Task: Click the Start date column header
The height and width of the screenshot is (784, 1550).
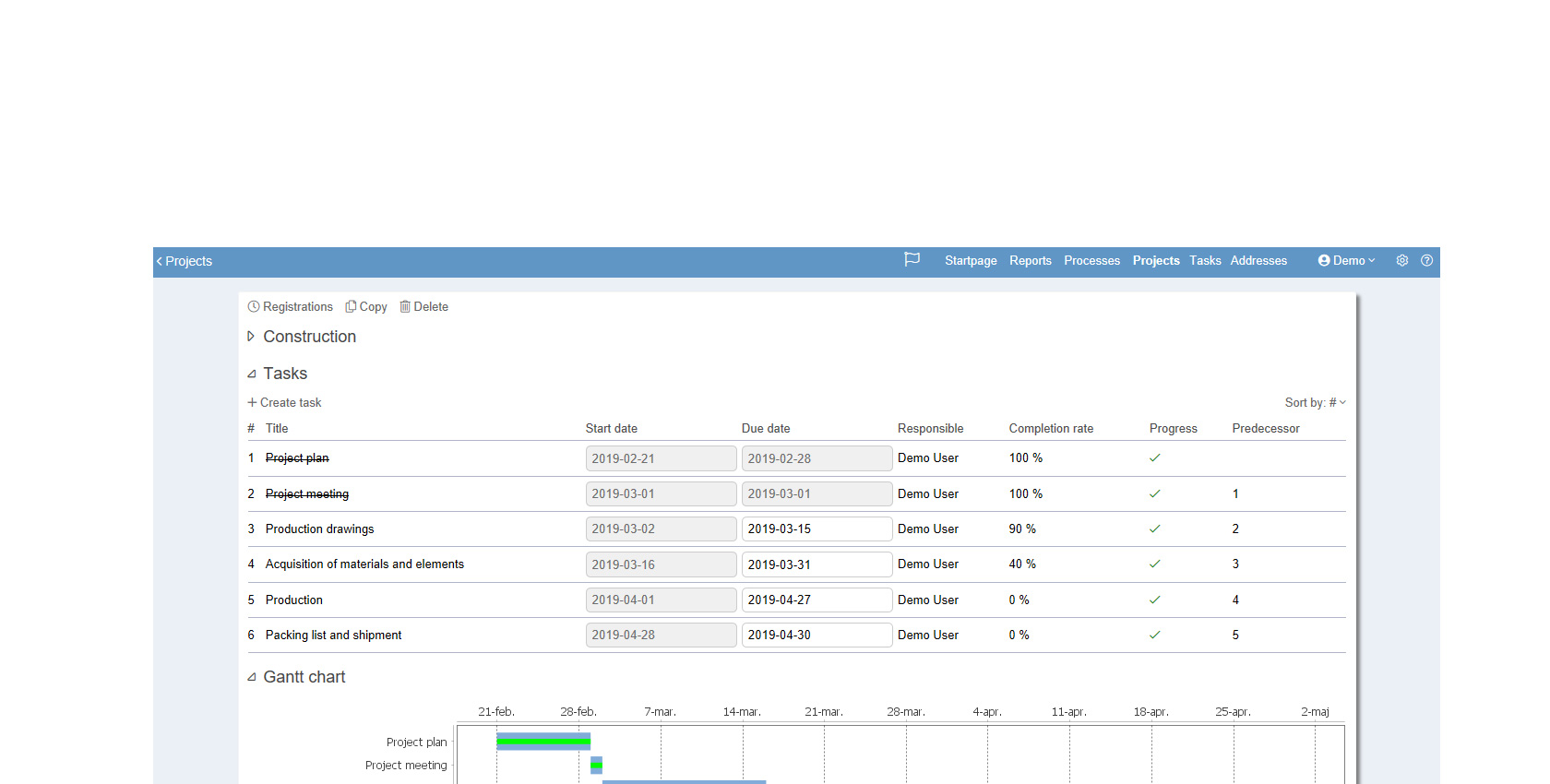Action: tap(612, 429)
